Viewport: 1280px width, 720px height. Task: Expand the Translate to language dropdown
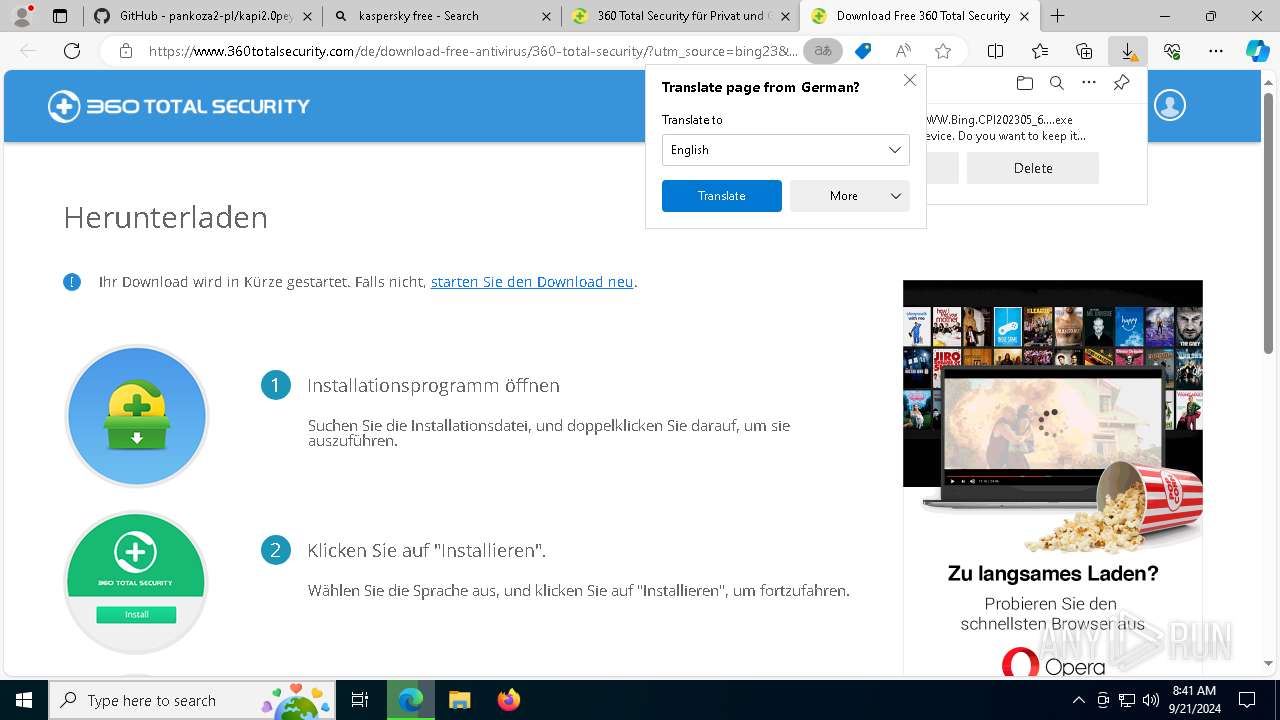(x=786, y=150)
